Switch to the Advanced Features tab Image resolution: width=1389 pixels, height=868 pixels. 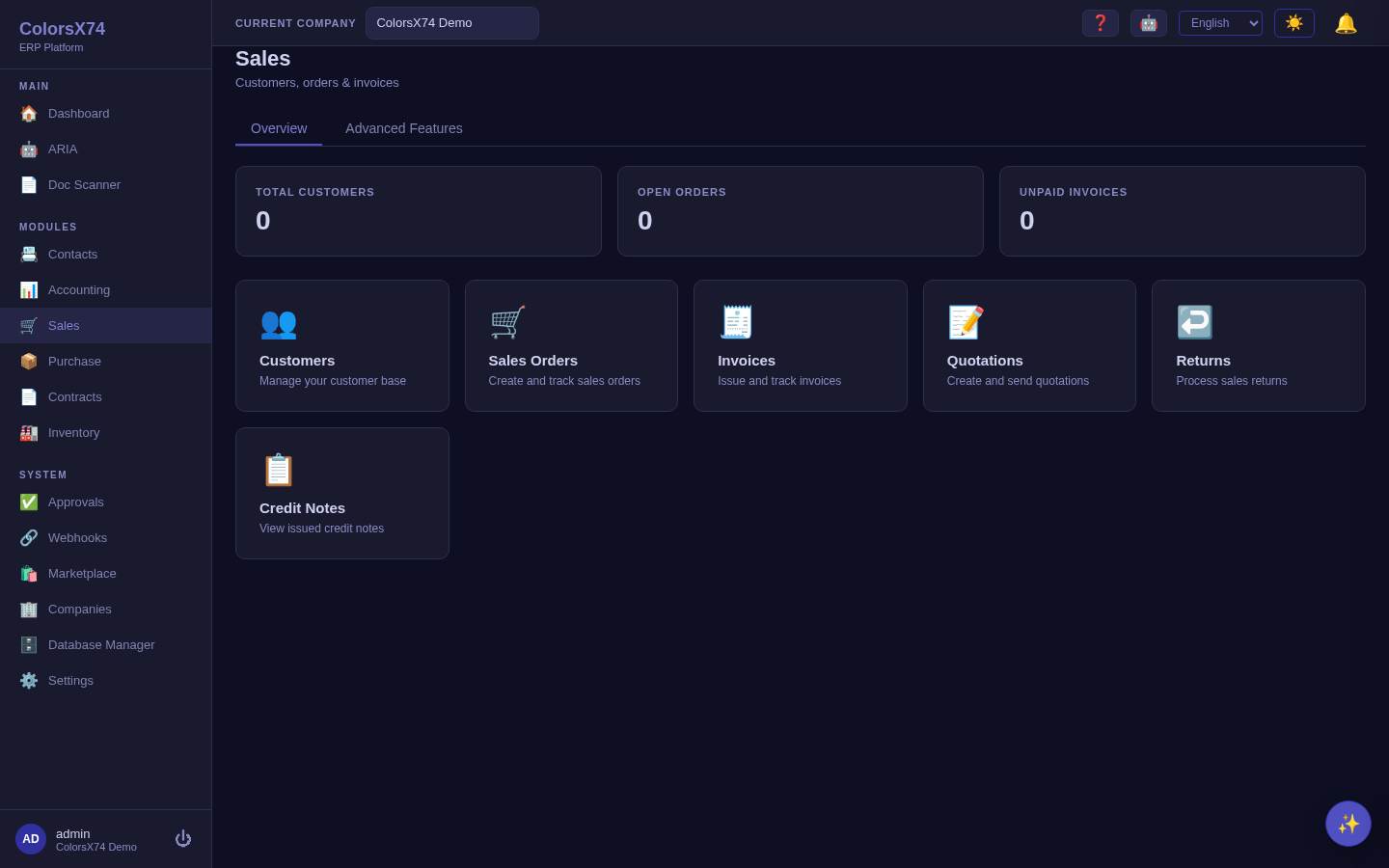[x=404, y=128]
